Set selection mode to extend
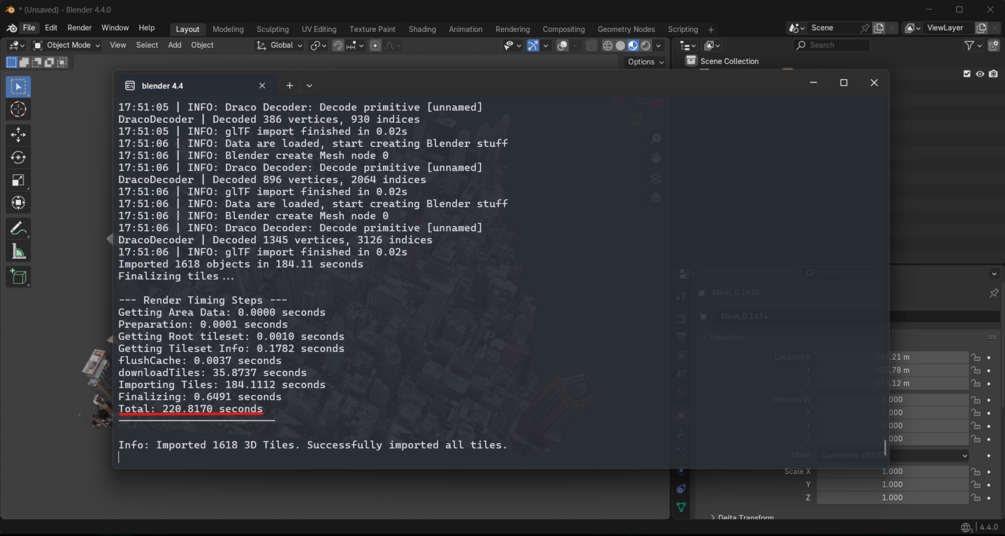Screen dimensions: 1005x536 pyautogui.click(x=24, y=62)
